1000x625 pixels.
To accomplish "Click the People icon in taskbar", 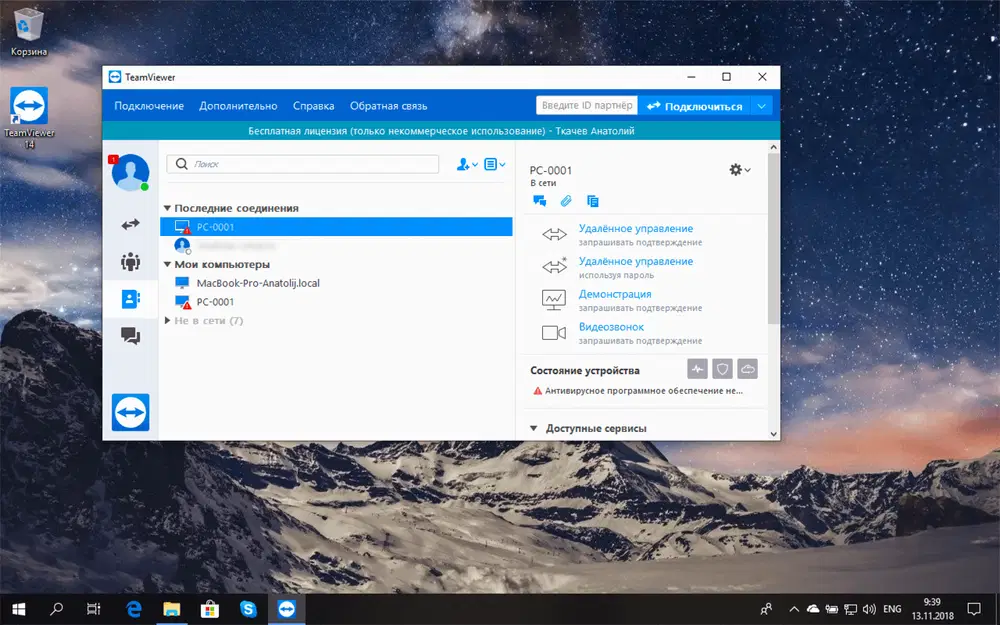I will click(766, 609).
